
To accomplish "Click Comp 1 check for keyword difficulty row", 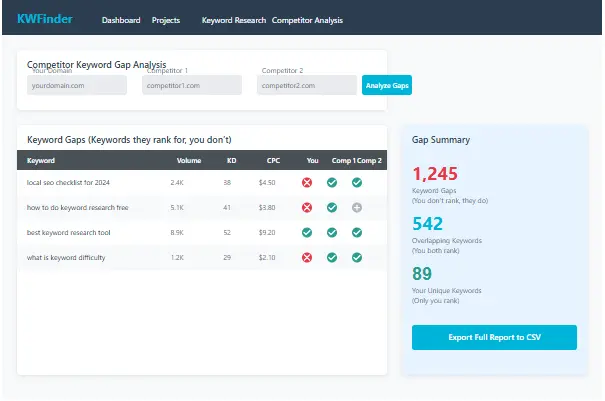I will 332,257.
